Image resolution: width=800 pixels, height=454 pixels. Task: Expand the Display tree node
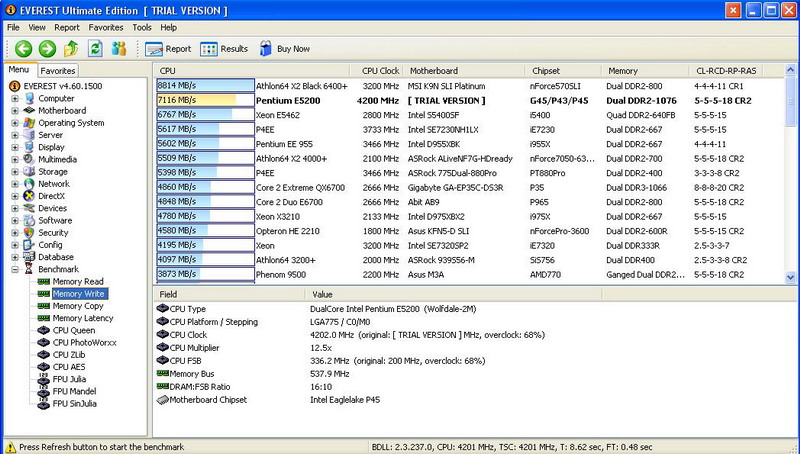click(15, 147)
